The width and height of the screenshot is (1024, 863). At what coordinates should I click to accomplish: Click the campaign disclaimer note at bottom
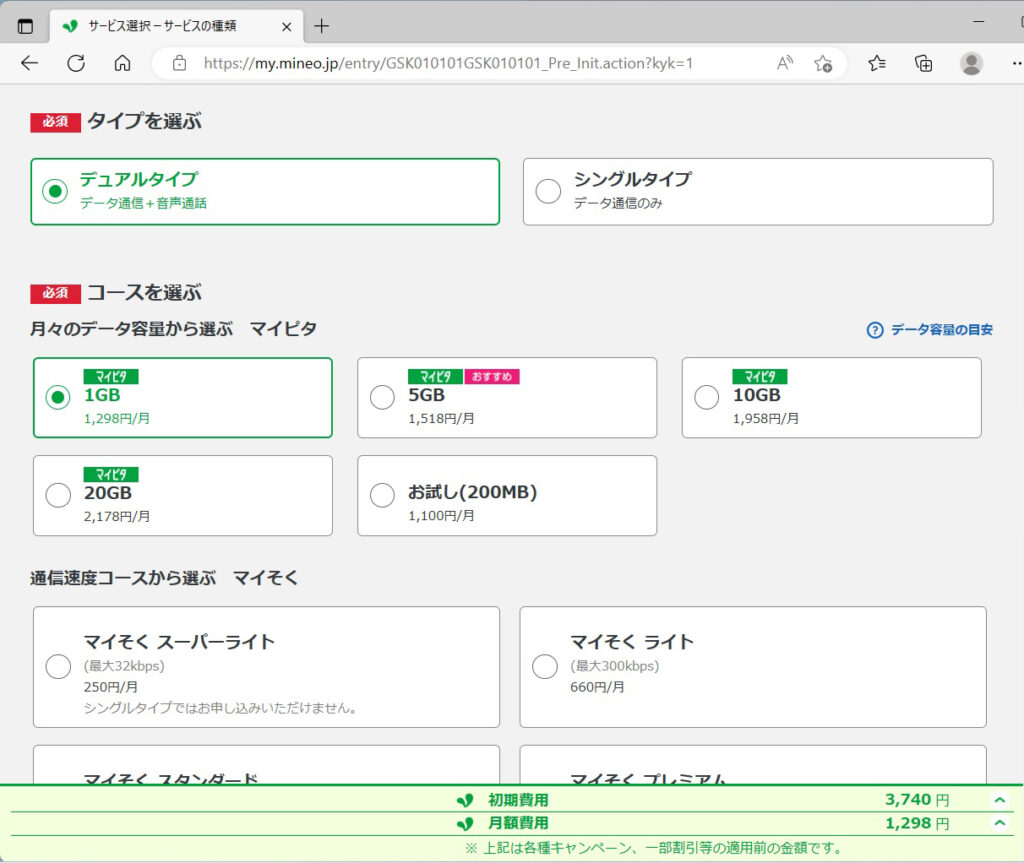tap(653, 848)
